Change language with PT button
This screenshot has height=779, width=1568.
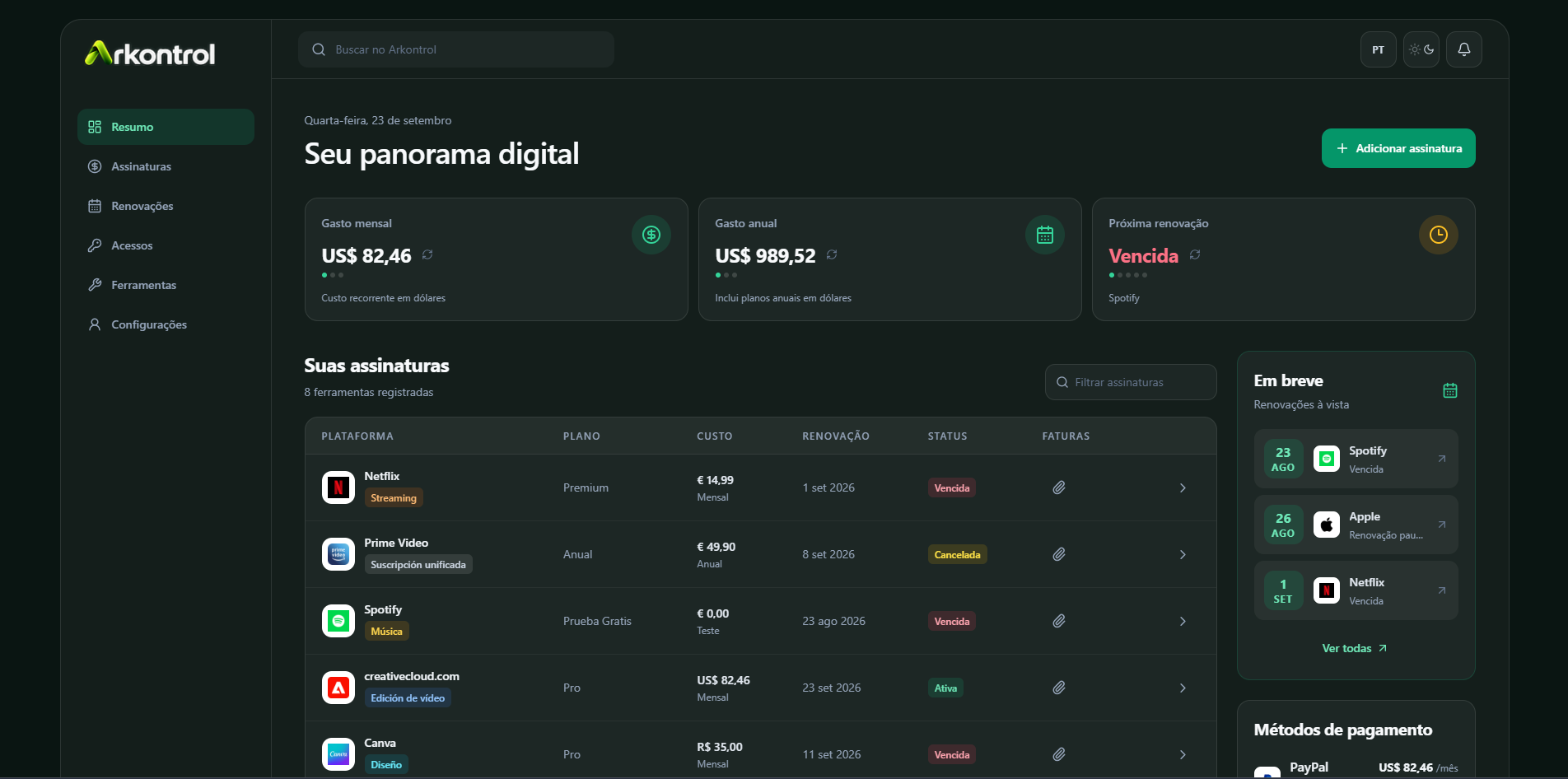click(x=1378, y=49)
